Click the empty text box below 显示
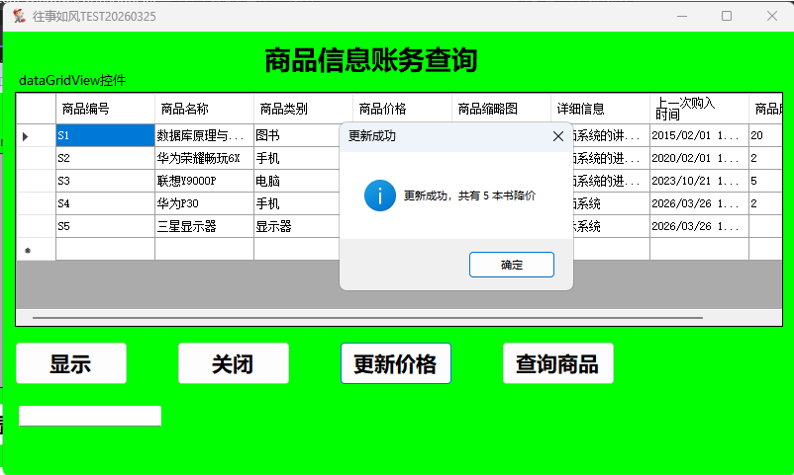The width and height of the screenshot is (794, 475). coord(90,416)
